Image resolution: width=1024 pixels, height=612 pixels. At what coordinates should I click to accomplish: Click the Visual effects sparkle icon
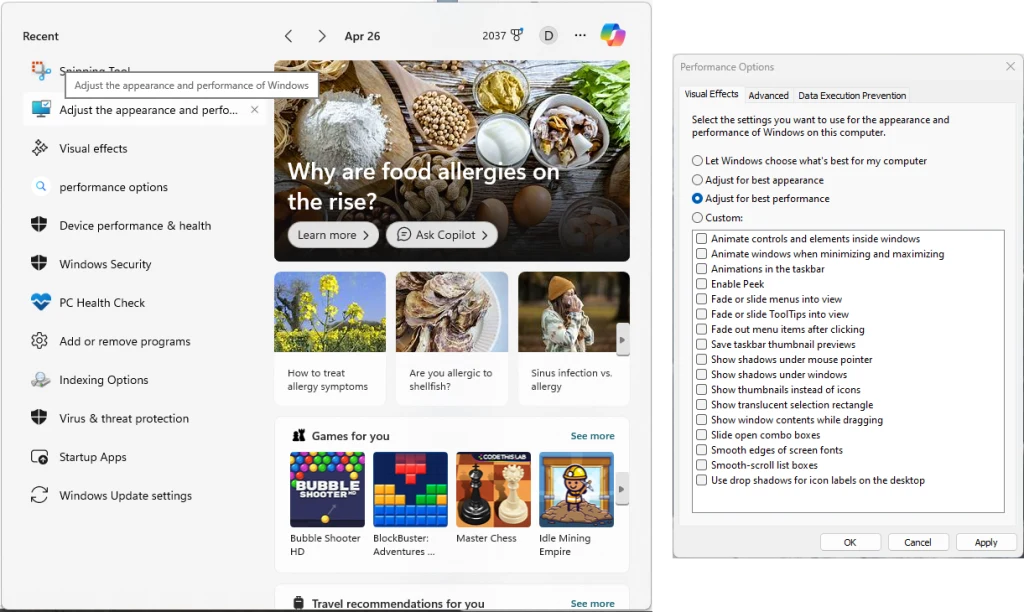[40, 148]
